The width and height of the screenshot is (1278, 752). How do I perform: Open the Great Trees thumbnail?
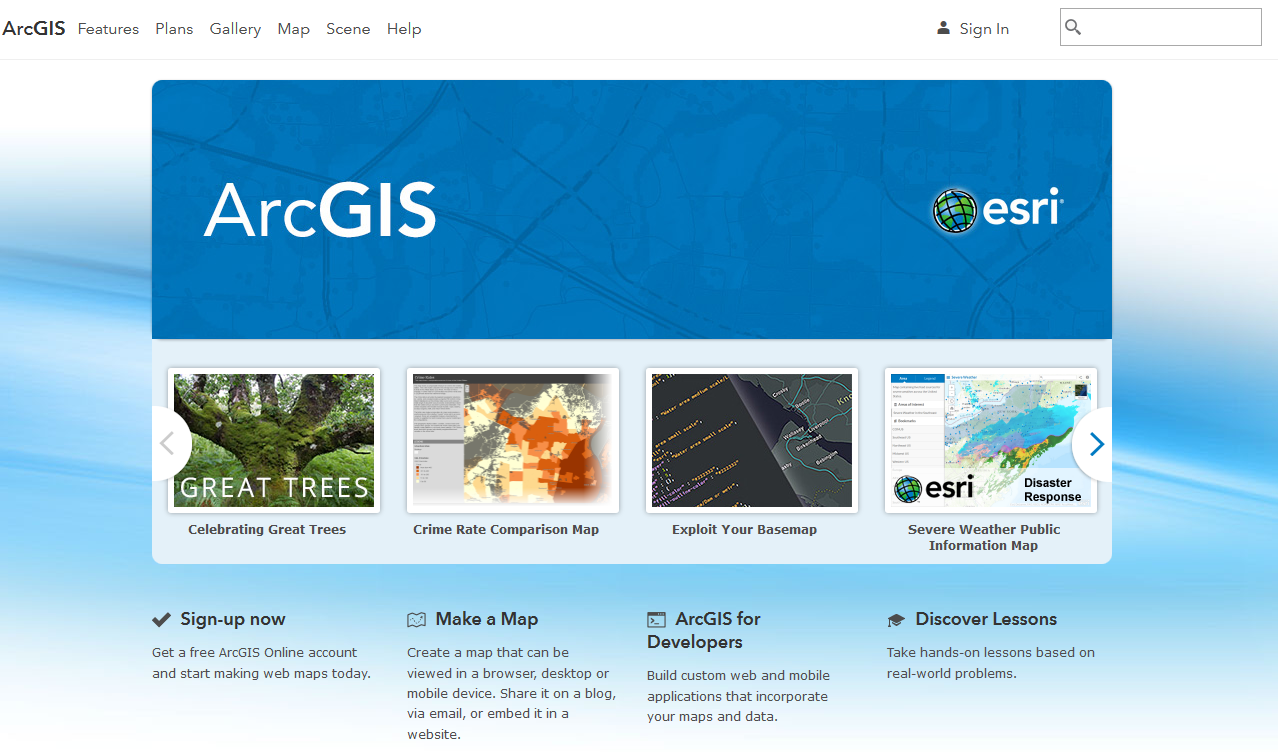[274, 440]
